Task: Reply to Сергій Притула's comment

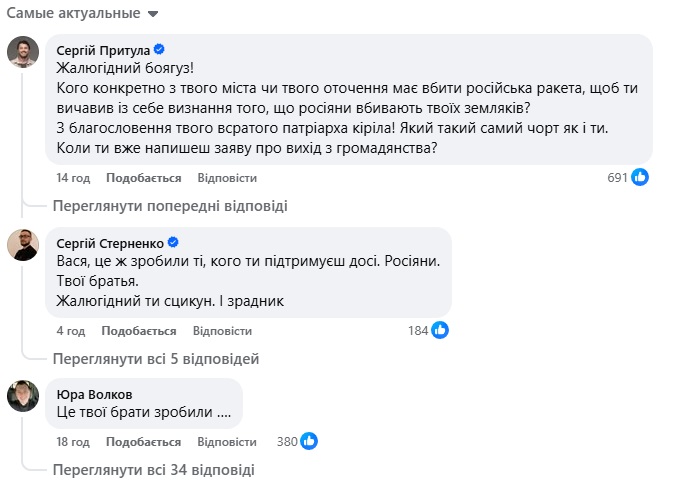Action: pyautogui.click(x=227, y=178)
